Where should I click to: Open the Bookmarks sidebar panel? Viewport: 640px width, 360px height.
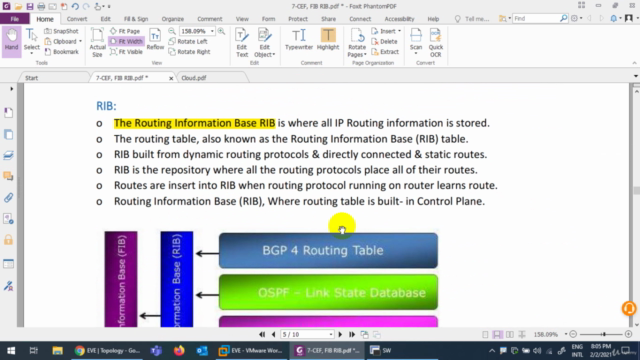tap(9, 113)
